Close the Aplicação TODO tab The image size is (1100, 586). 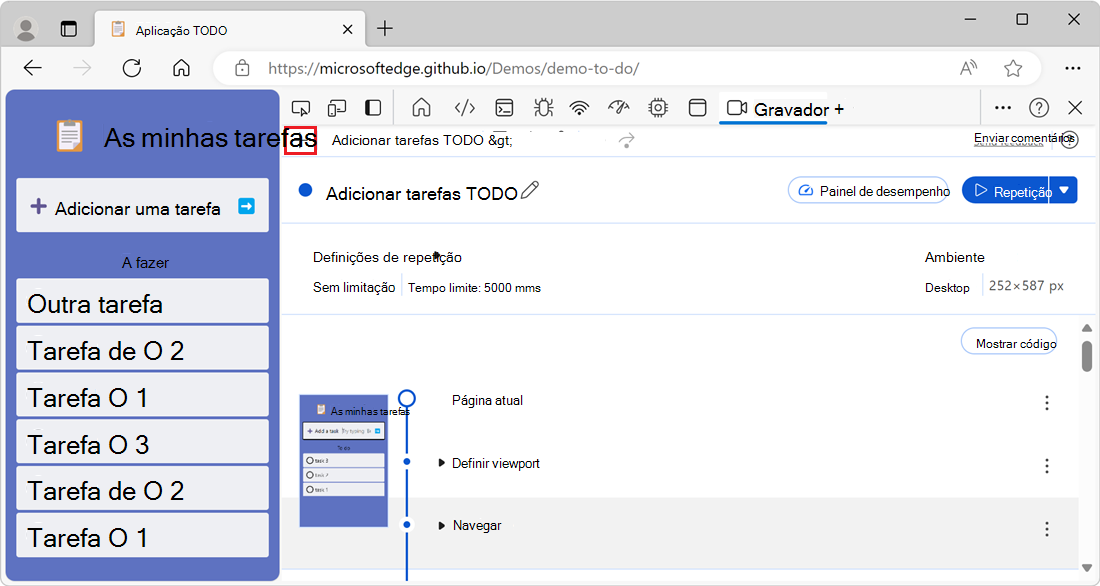pos(347,29)
